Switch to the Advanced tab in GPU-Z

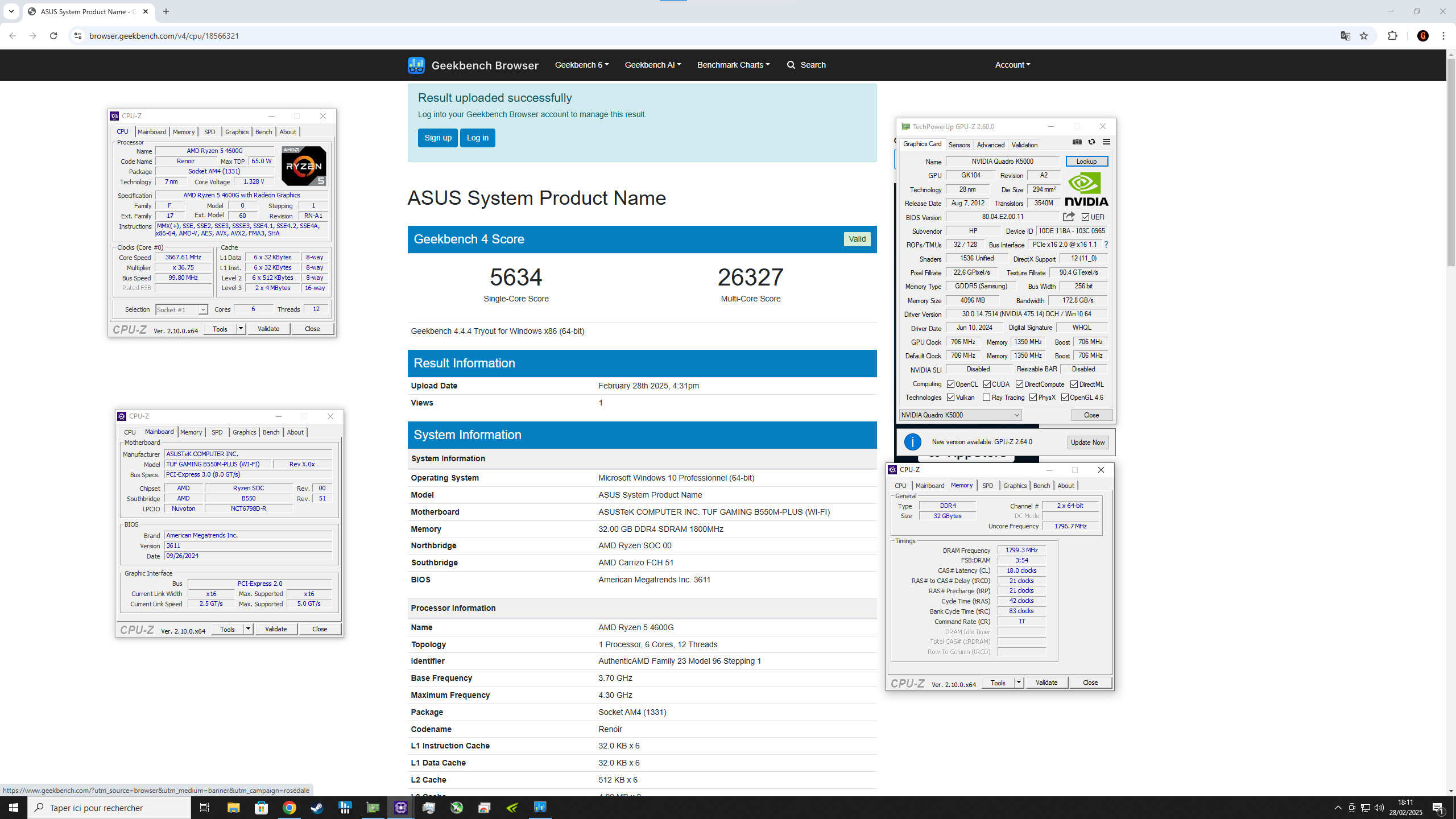[x=991, y=145]
